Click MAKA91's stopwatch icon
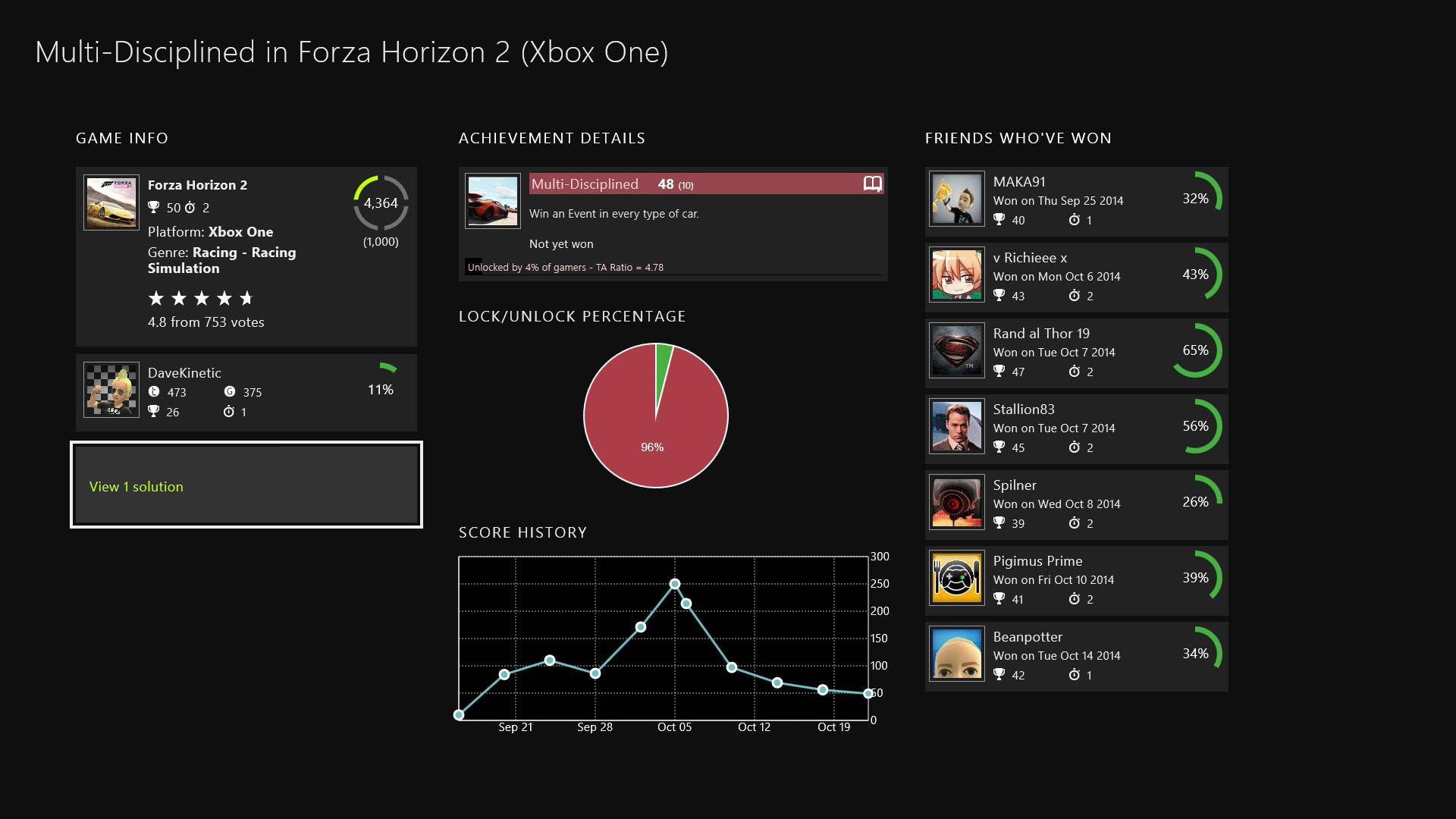 click(1075, 219)
